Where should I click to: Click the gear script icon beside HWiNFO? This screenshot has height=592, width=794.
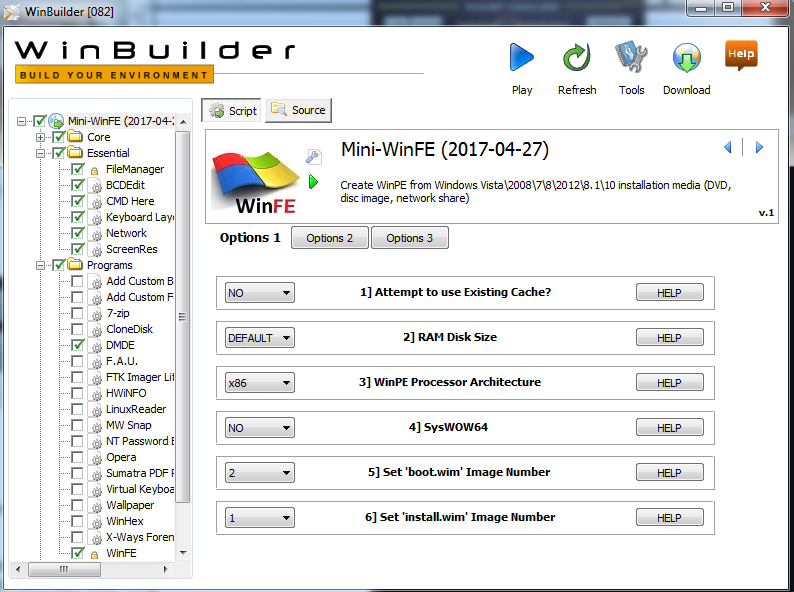(95, 394)
